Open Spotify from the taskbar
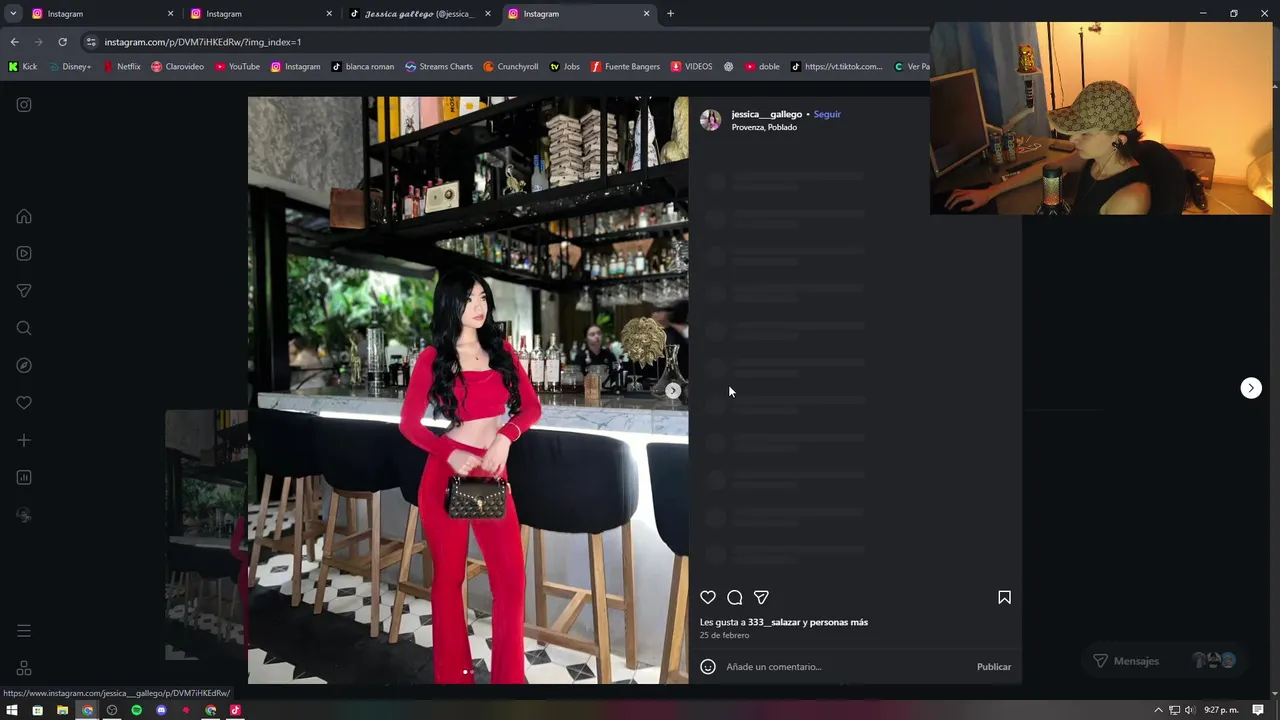The image size is (1280, 720). (x=136, y=710)
